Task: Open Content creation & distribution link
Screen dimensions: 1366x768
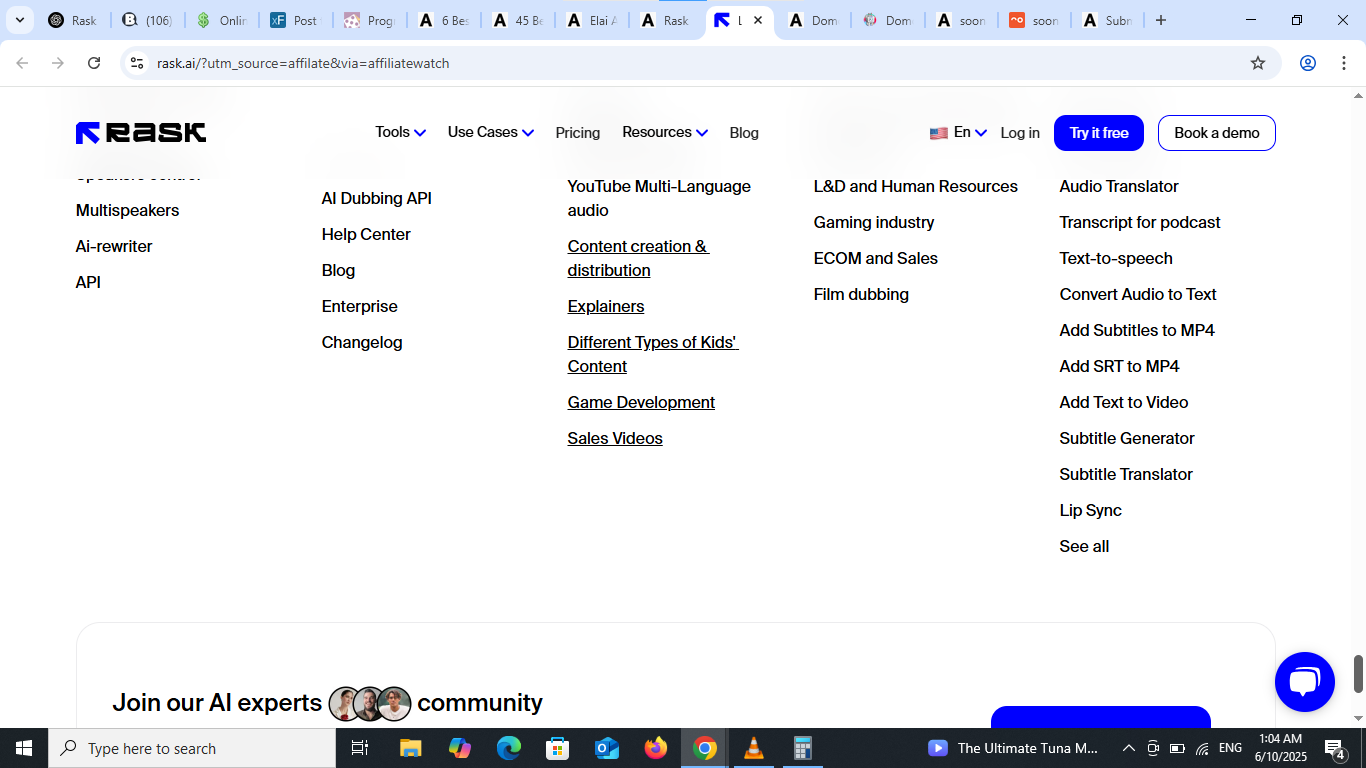Action: click(638, 258)
